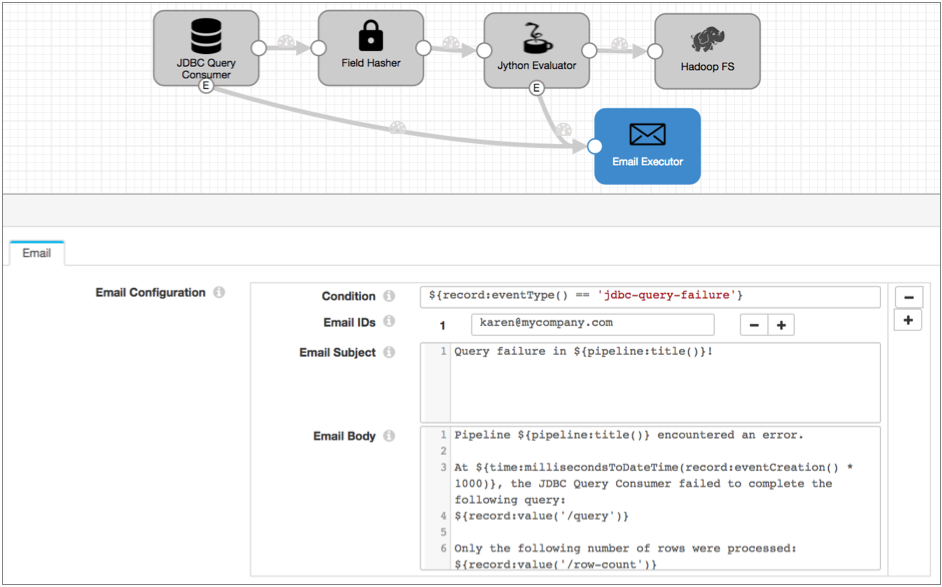942x587 pixels.
Task: Click info icon next to Email Configuration
Action: (x=219, y=293)
